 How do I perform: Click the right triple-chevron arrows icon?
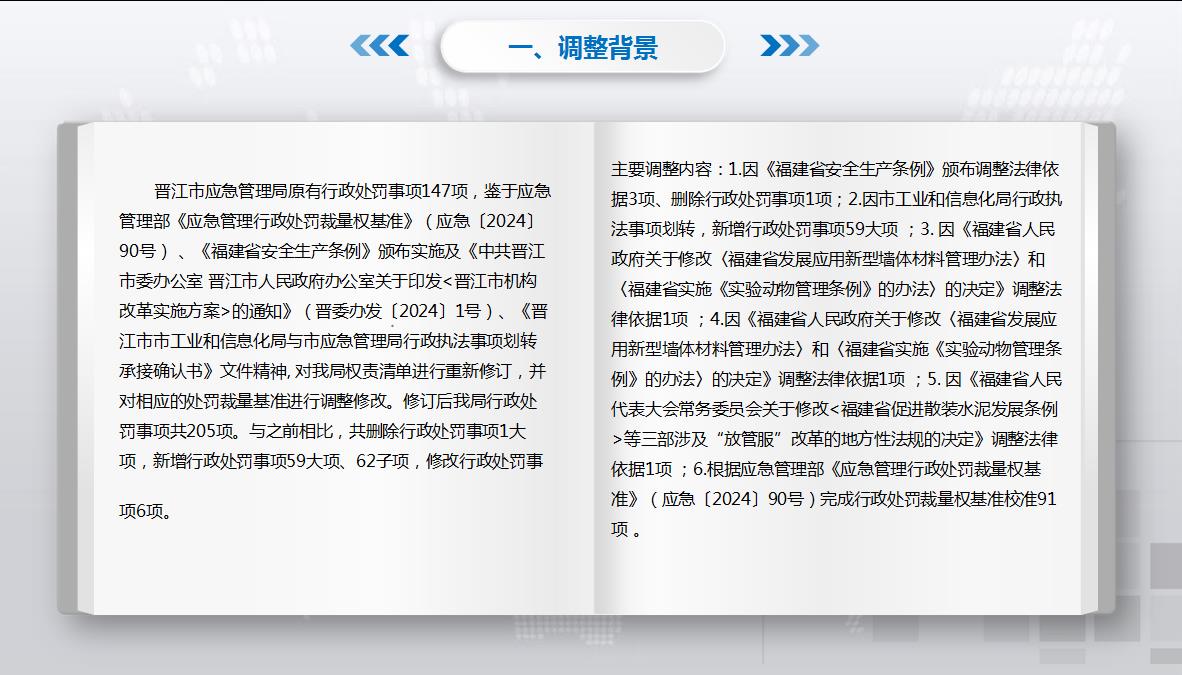[x=789, y=46]
